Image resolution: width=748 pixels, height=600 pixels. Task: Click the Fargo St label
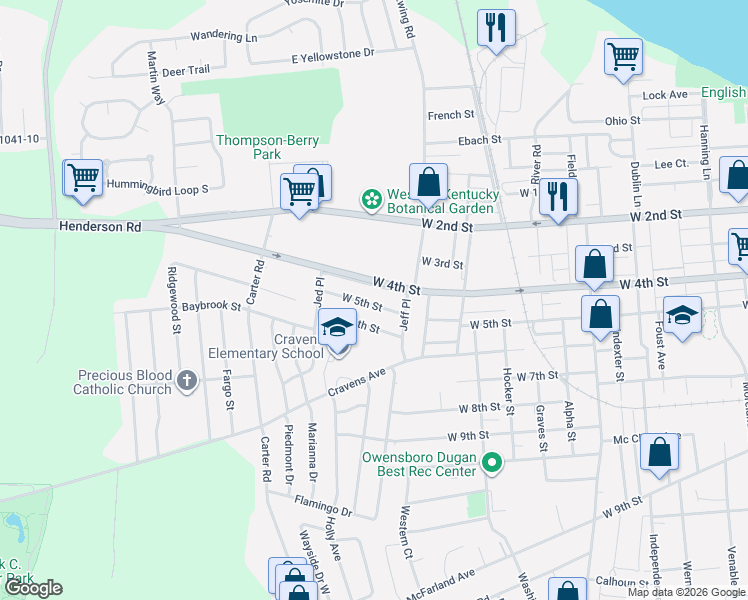(x=229, y=390)
